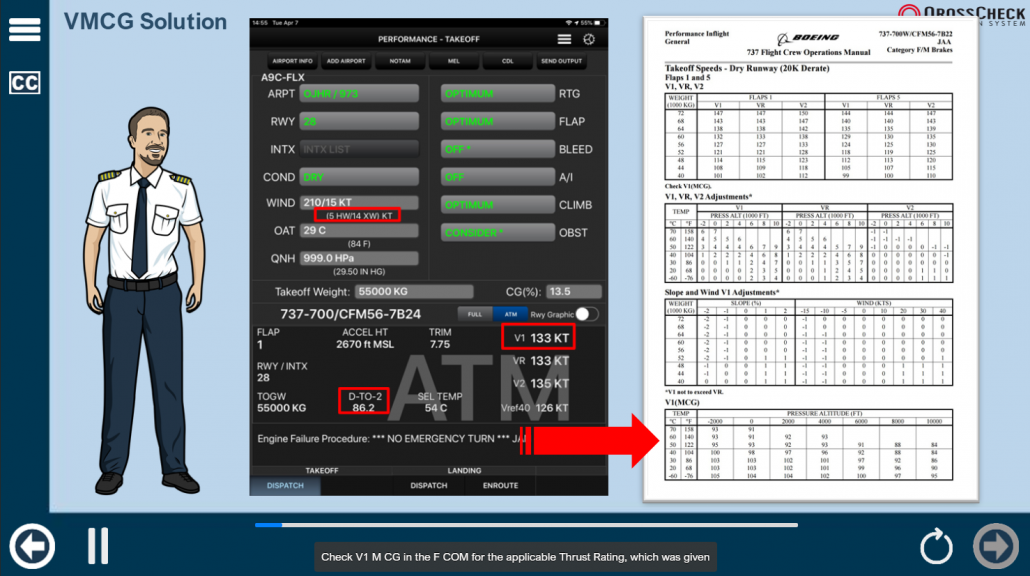The width and height of the screenshot is (1030, 576).
Task: Replay the slide with the circular arrow icon
Action: click(935, 546)
